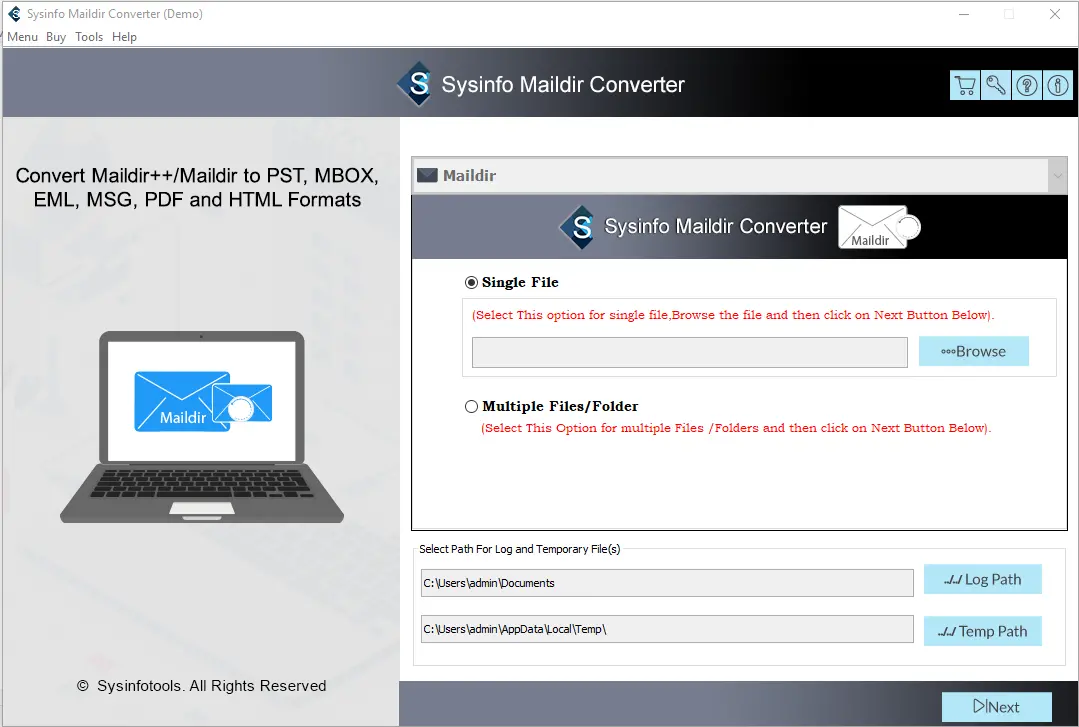Click the shopping cart buy icon
This screenshot has width=1079, height=727.
pos(965,85)
